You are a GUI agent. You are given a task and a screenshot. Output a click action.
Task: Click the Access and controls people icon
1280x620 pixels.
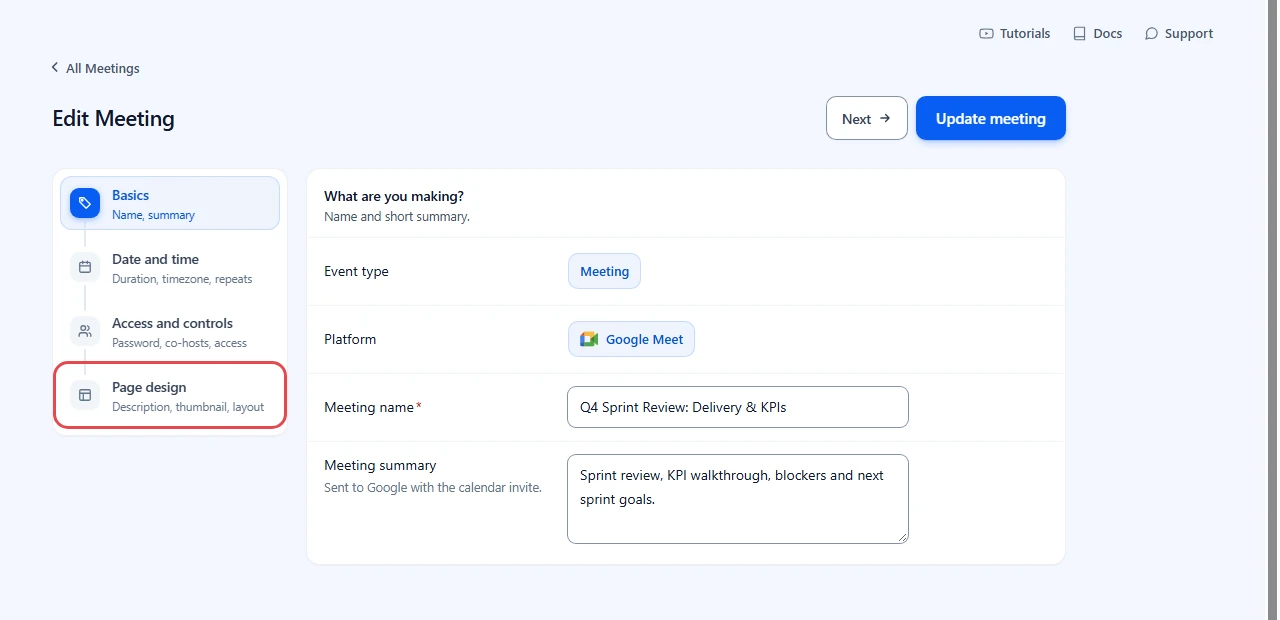(85, 331)
